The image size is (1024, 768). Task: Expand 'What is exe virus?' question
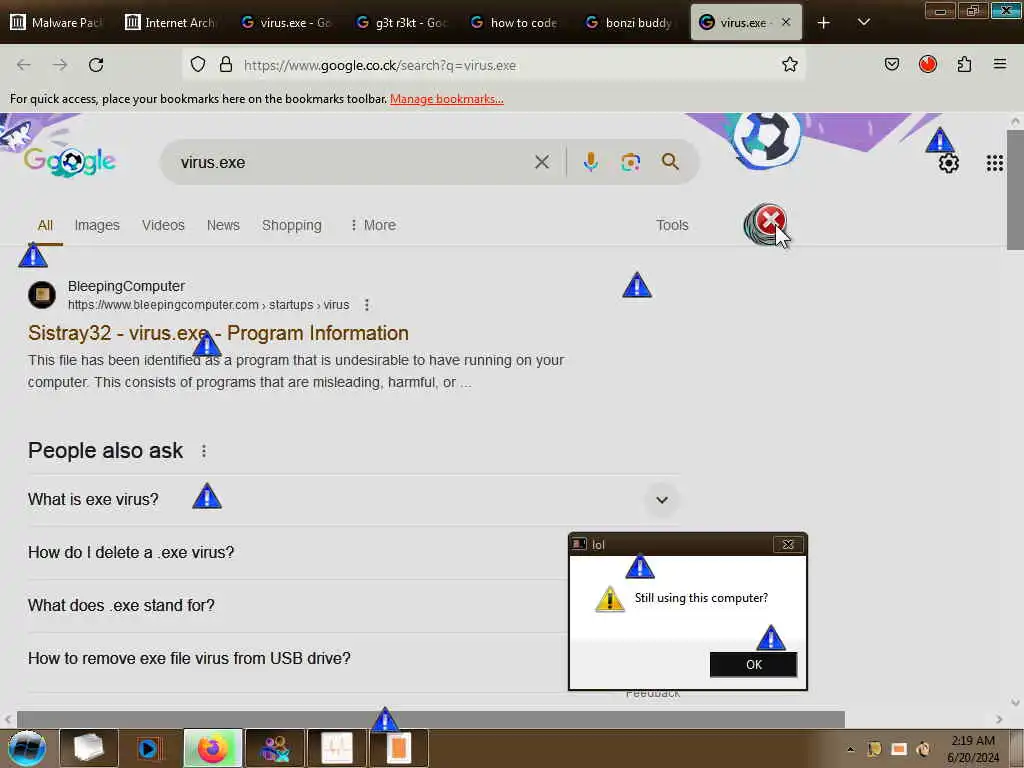pos(353,500)
